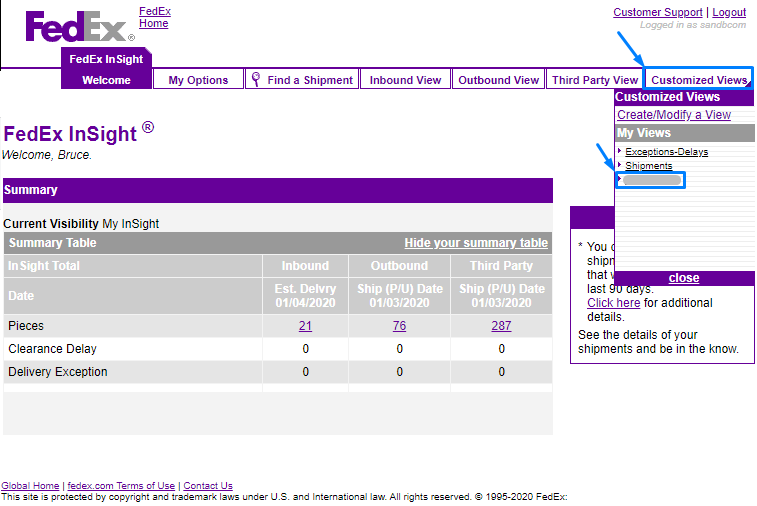Open Customer Support link
757x506 pixels.
click(658, 12)
